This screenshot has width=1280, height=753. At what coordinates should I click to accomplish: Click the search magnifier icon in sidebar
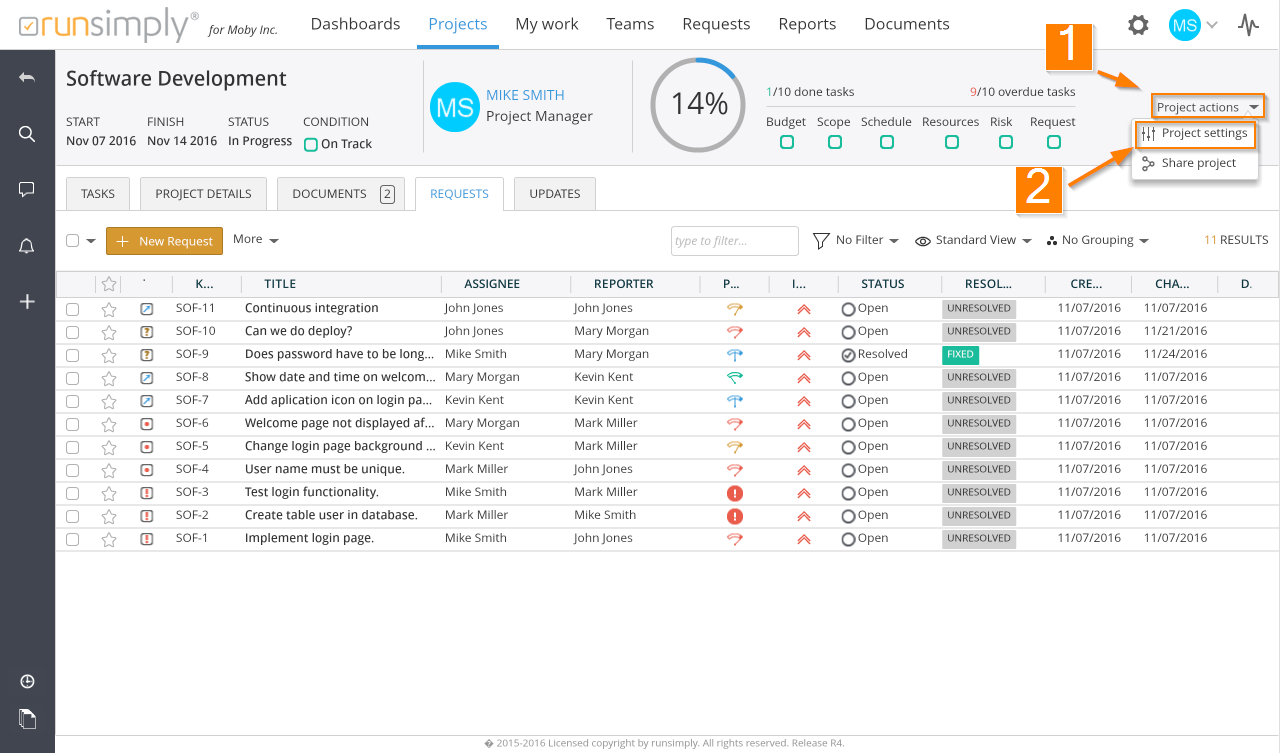pyautogui.click(x=27, y=134)
